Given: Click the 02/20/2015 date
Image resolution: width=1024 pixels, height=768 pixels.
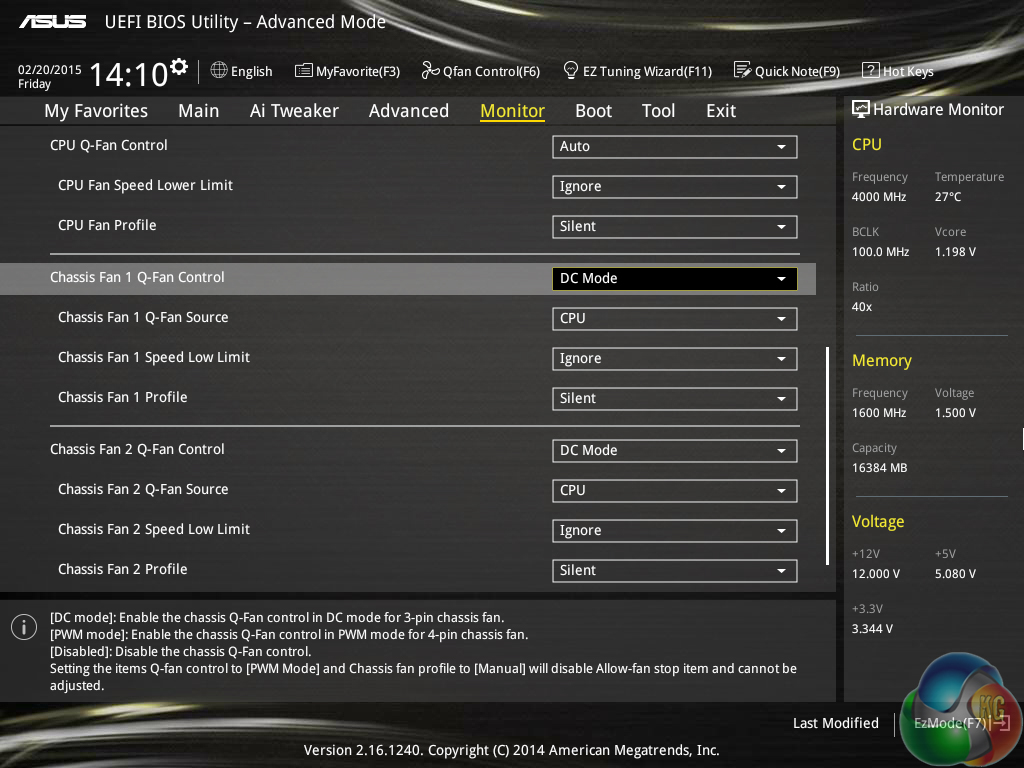Looking at the screenshot, I should point(50,69).
